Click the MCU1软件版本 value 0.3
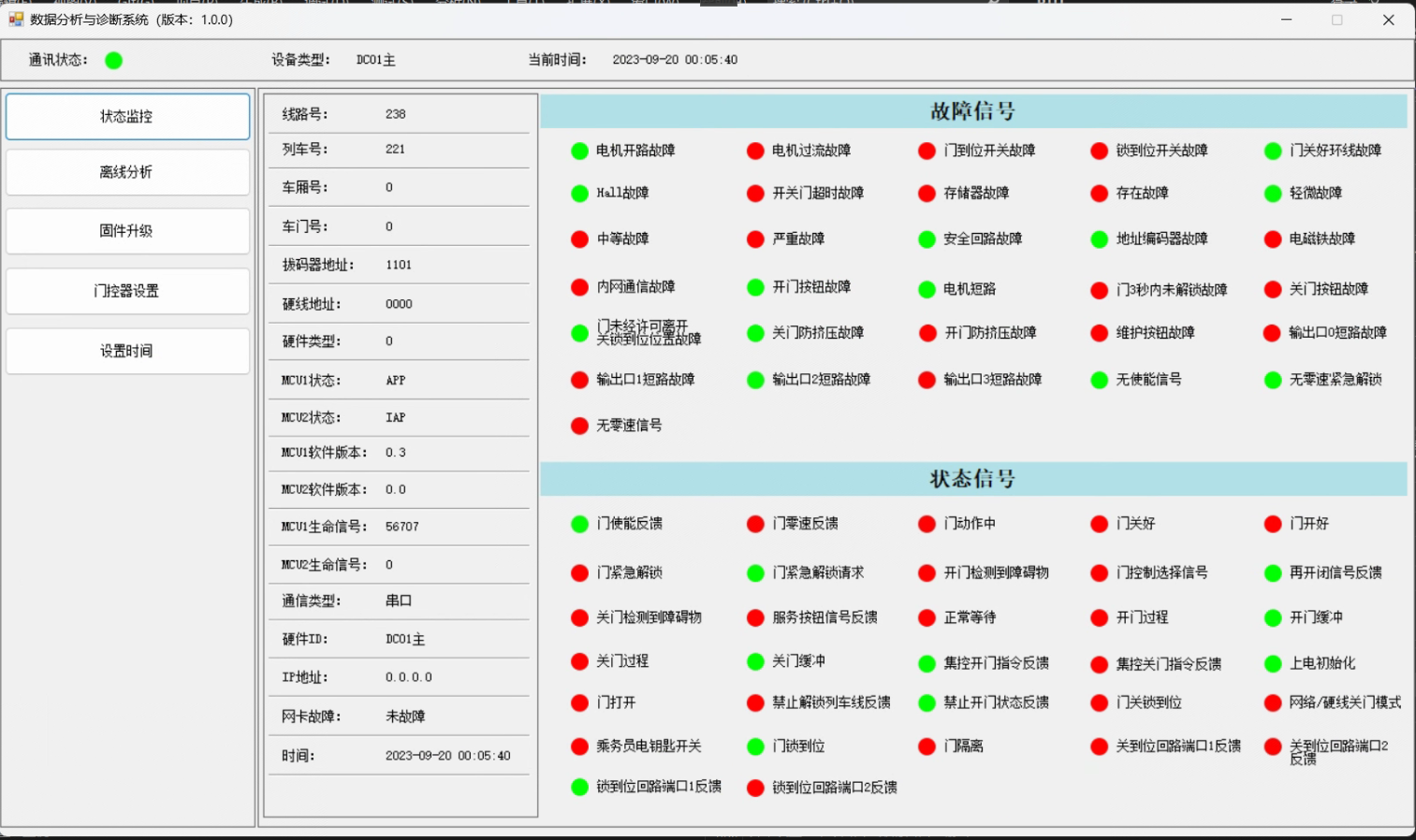This screenshot has width=1416, height=840. click(x=396, y=453)
